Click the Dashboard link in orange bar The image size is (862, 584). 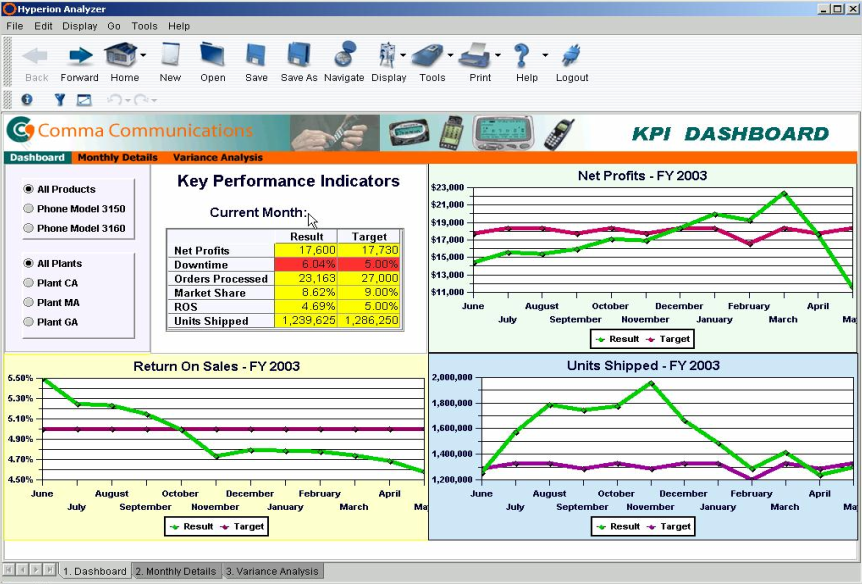tap(37, 157)
